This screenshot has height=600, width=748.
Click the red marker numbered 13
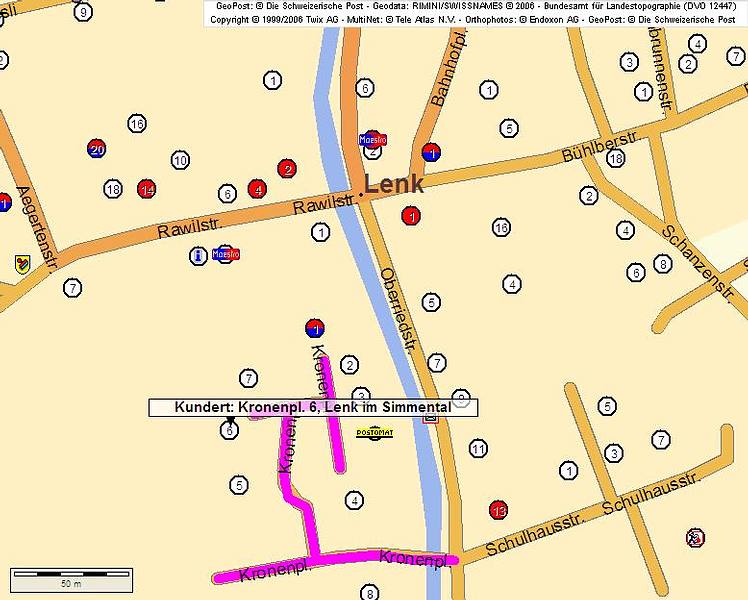point(499,510)
